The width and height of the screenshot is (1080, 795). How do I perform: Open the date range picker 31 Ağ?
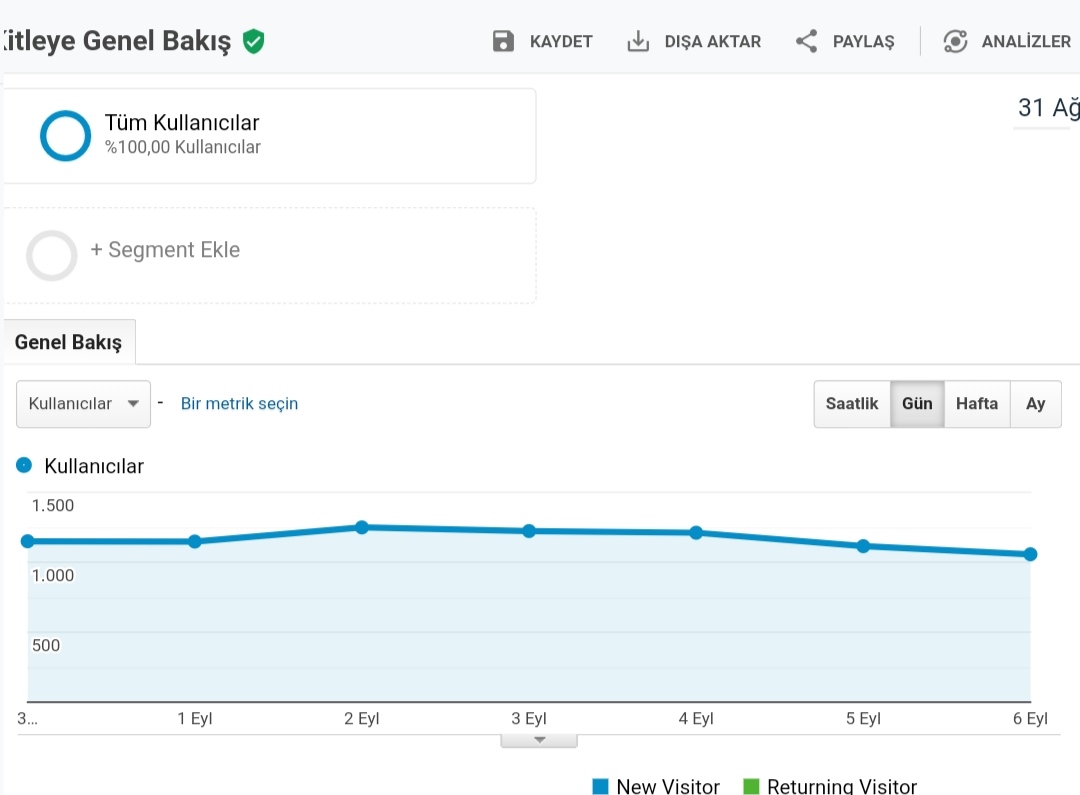click(1047, 108)
